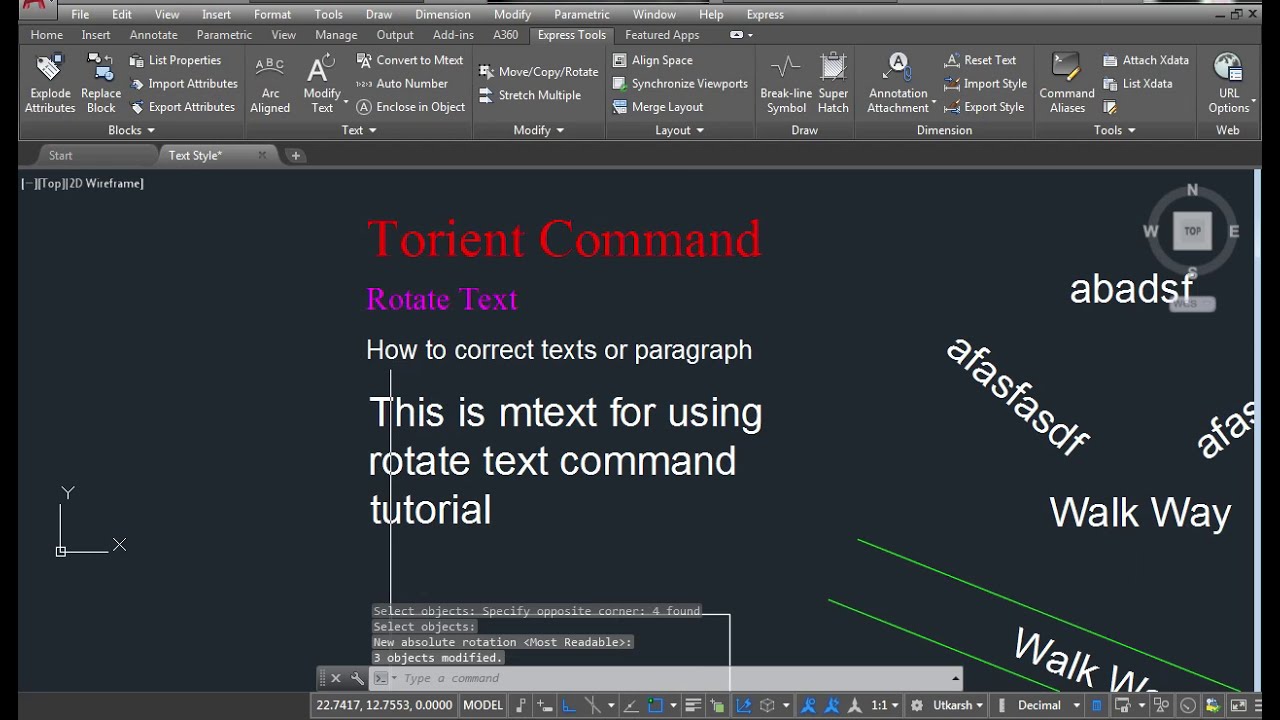Screen dimensions: 1280x720
Task: Open the Decimal units dropdown
Action: coord(1046,705)
